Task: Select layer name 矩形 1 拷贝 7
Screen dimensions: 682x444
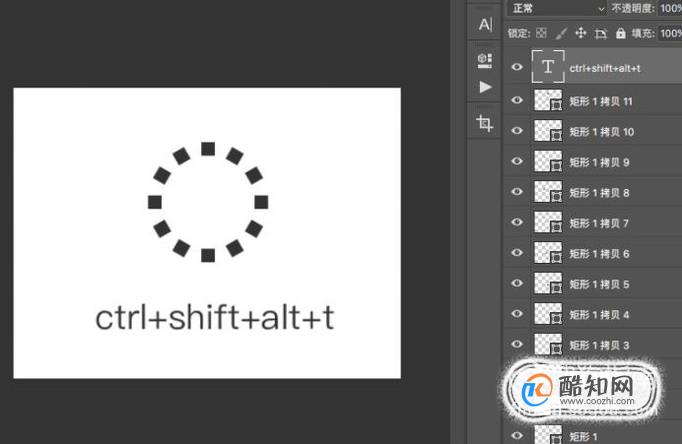Action: point(599,223)
